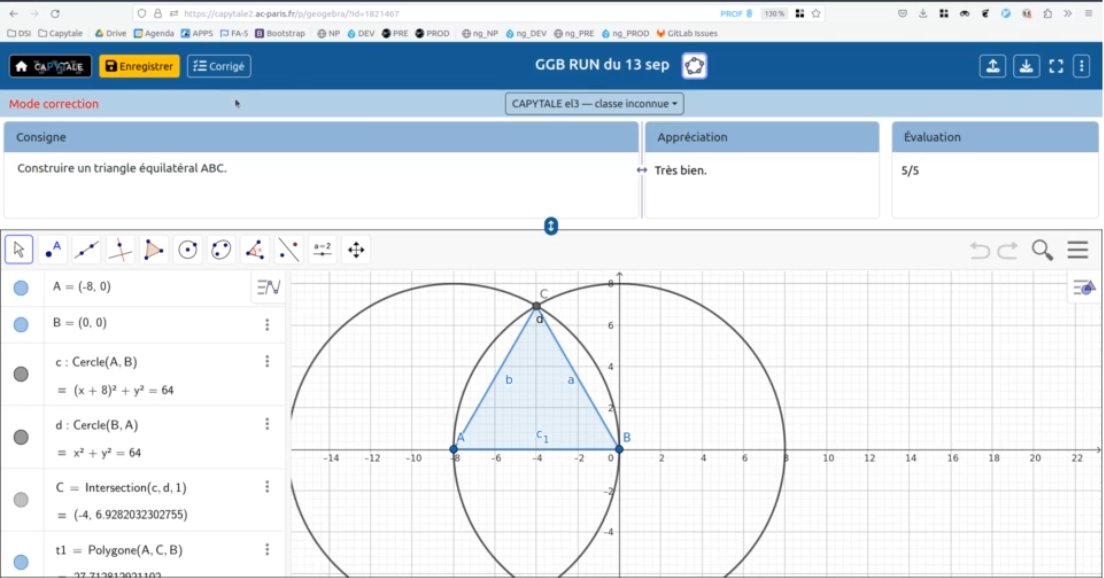
Task: Reload the page in the browser
Action: 55,13
